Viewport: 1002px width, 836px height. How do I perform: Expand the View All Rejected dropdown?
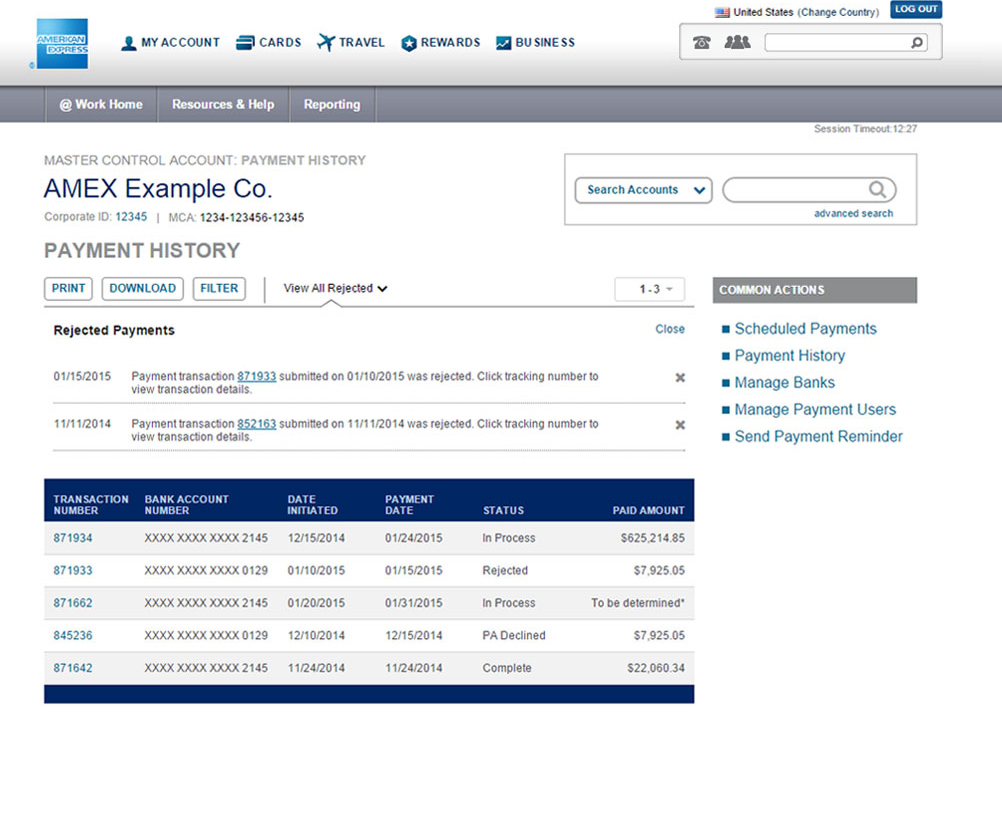pyautogui.click(x=335, y=288)
